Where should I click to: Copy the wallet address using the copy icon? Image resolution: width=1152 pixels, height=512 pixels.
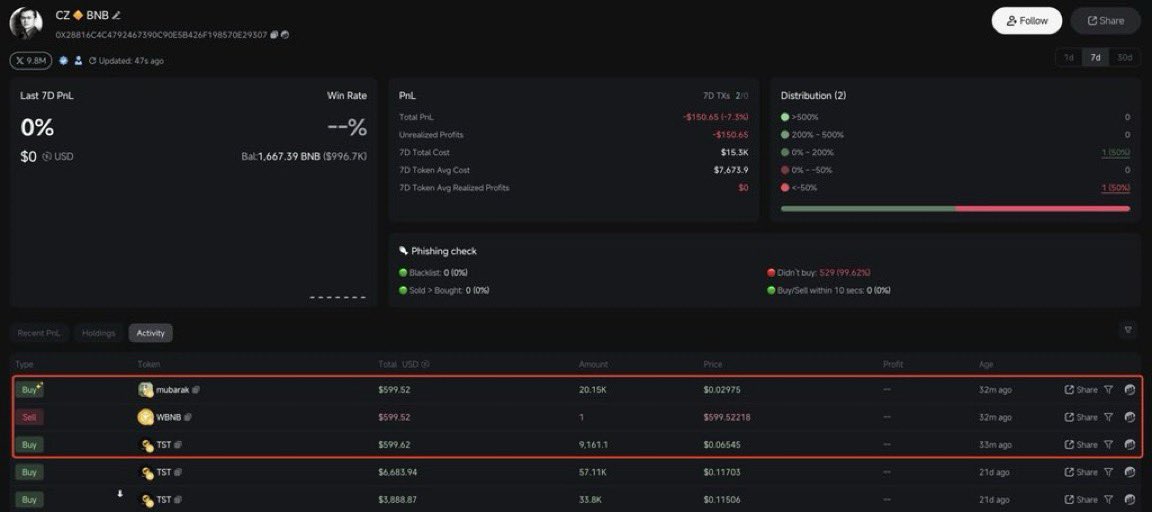point(273,35)
